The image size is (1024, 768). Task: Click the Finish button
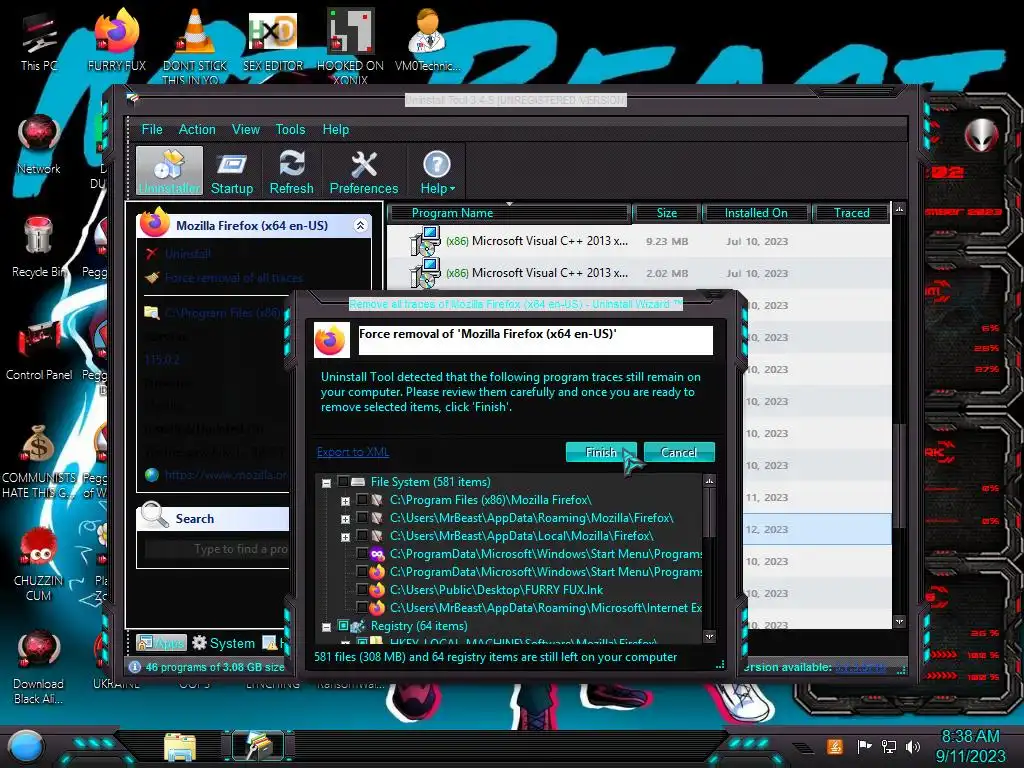coord(601,452)
